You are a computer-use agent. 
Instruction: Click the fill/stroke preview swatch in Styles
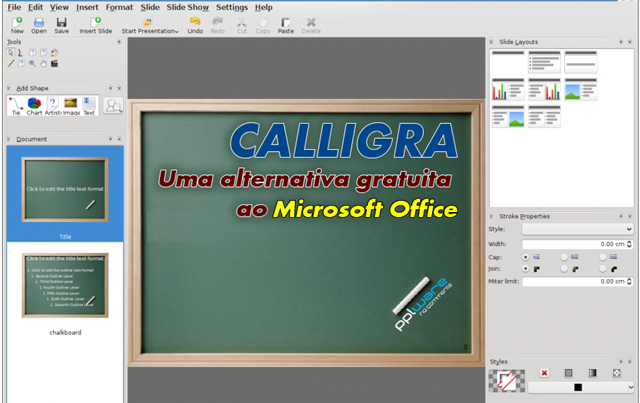(x=507, y=381)
